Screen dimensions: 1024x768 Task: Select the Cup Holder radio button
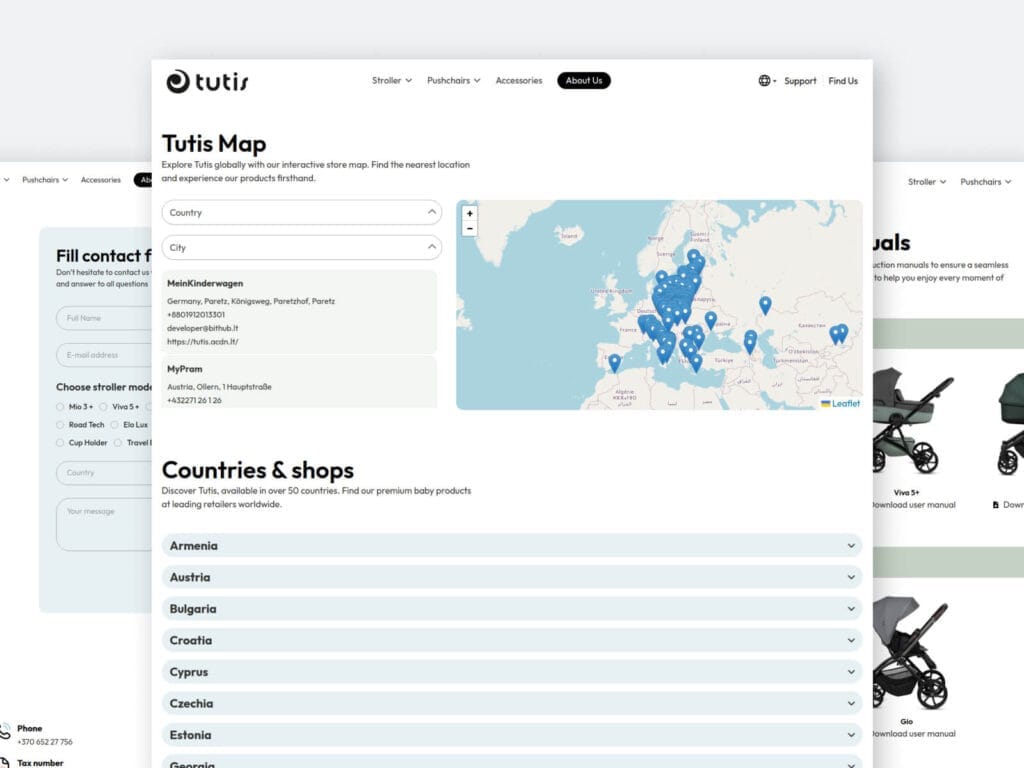tap(60, 443)
